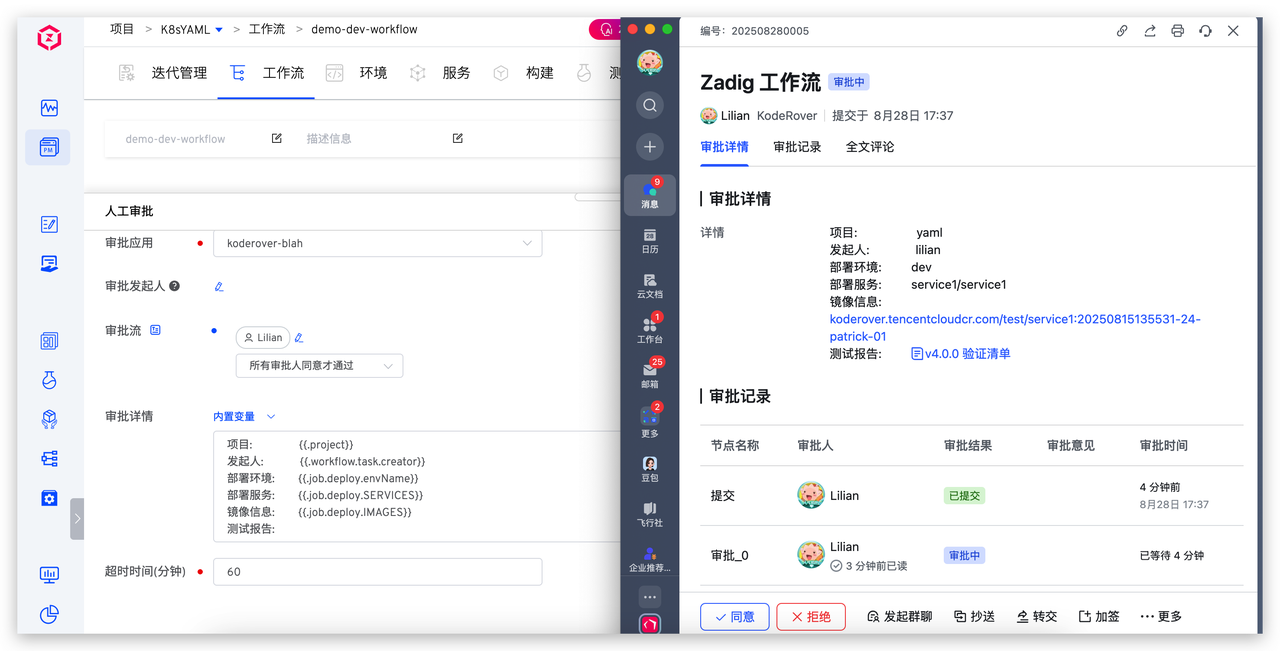The image size is (1280, 651).
Task: Open 企业推荐 in the Feishu sidebar
Action: [650, 559]
